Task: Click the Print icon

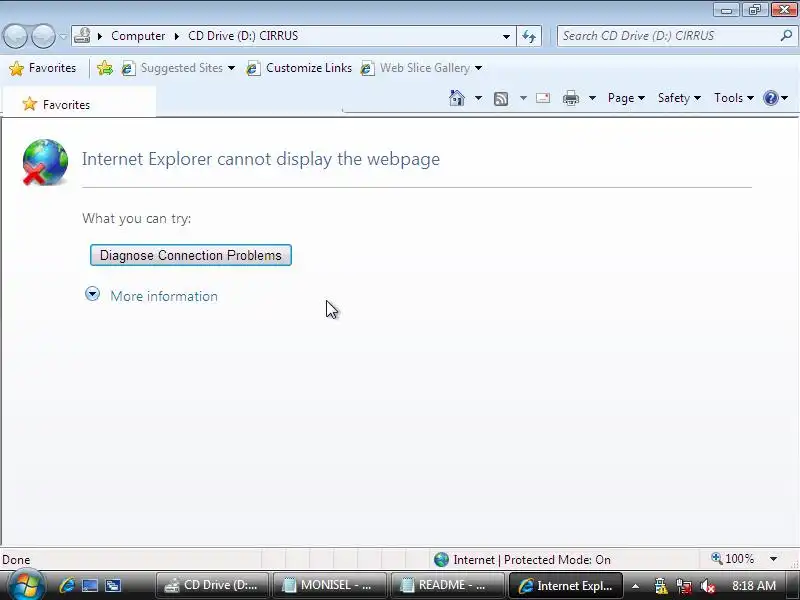Action: (x=570, y=97)
